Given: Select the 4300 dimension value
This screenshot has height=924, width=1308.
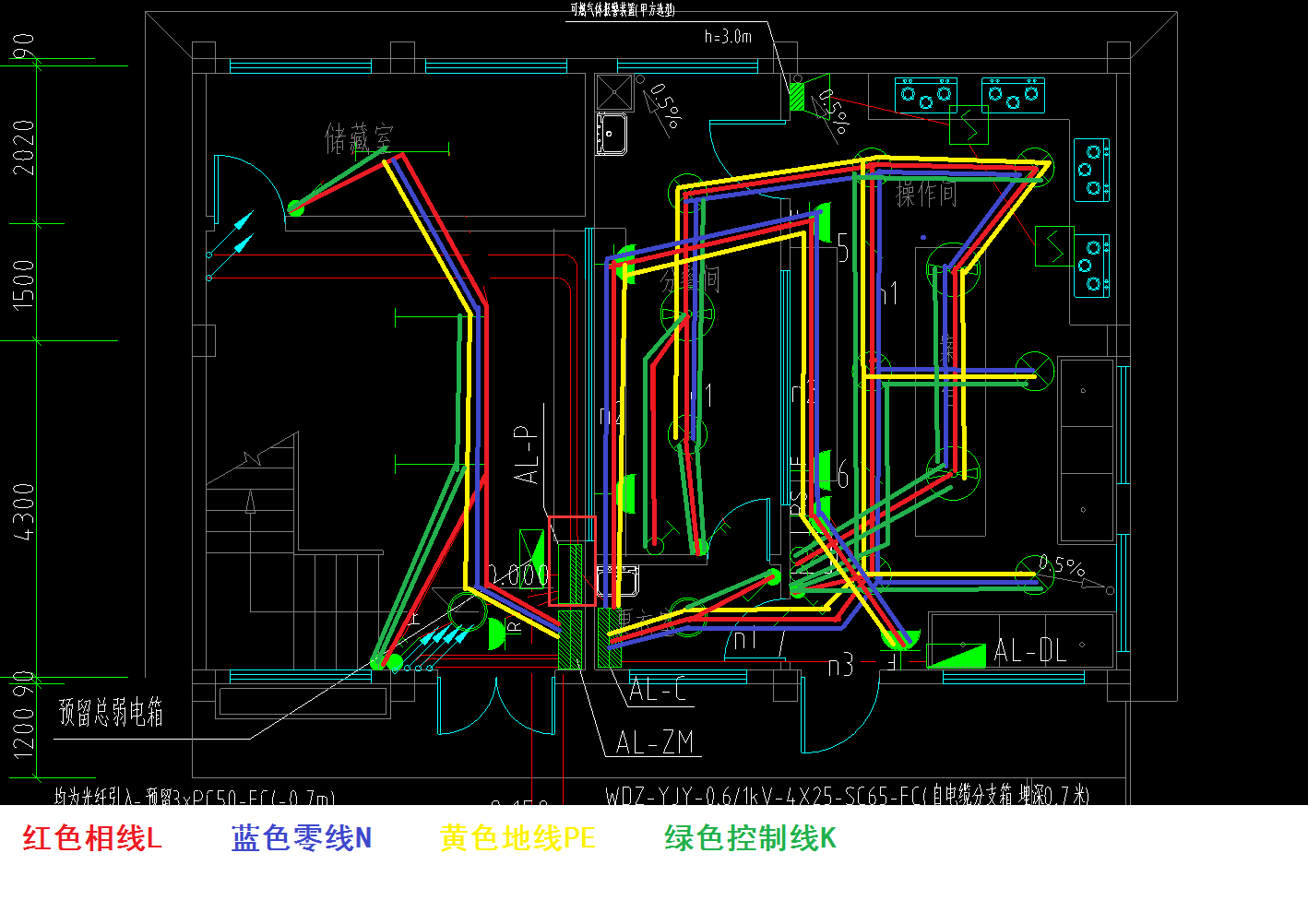Looking at the screenshot, I should point(24,511).
